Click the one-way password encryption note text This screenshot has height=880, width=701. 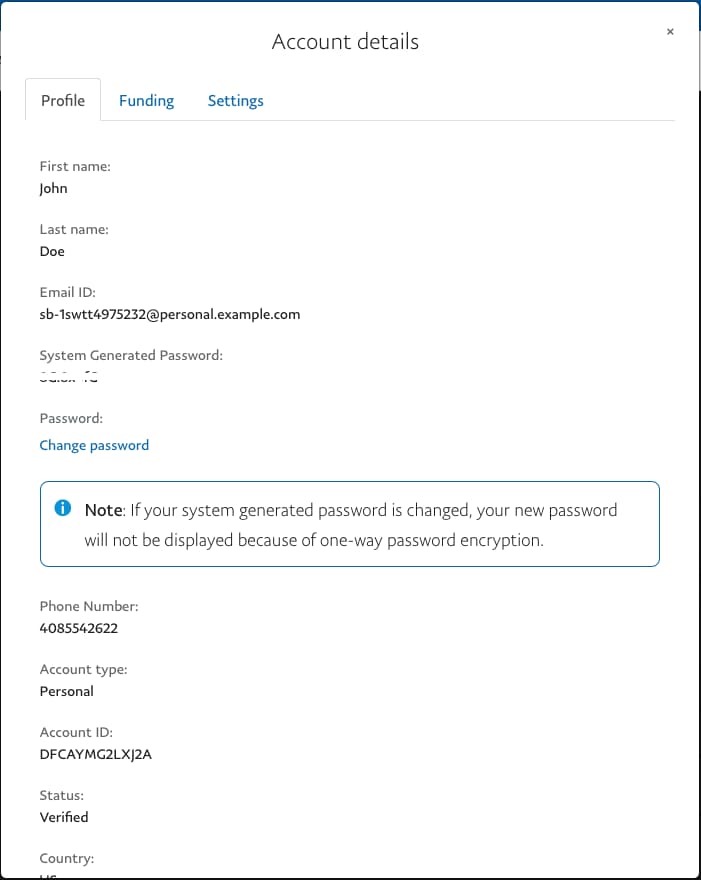coord(351,525)
